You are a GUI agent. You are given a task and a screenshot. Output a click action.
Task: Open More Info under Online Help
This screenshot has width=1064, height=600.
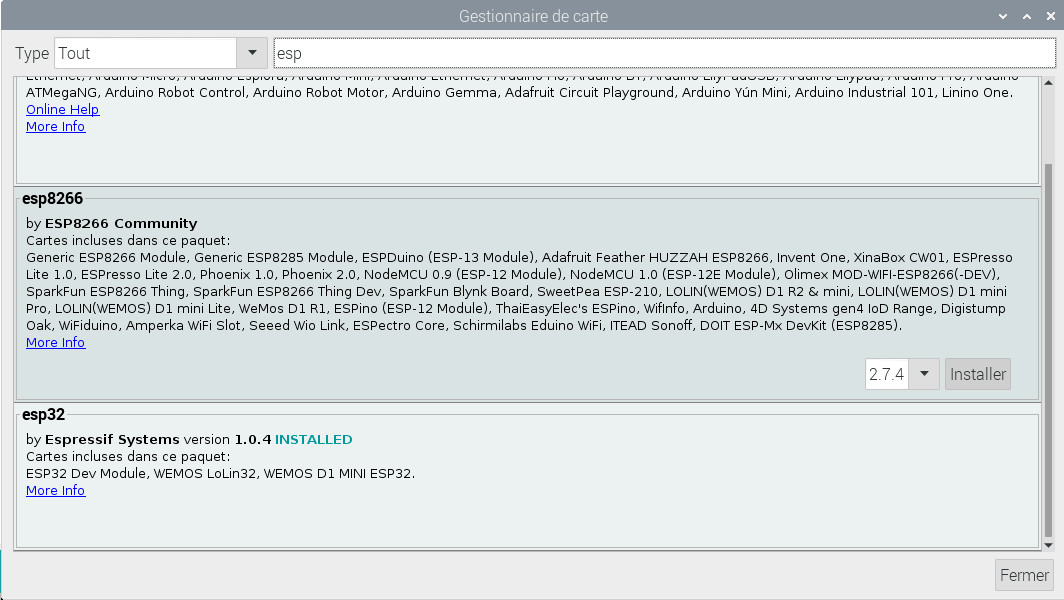(55, 127)
